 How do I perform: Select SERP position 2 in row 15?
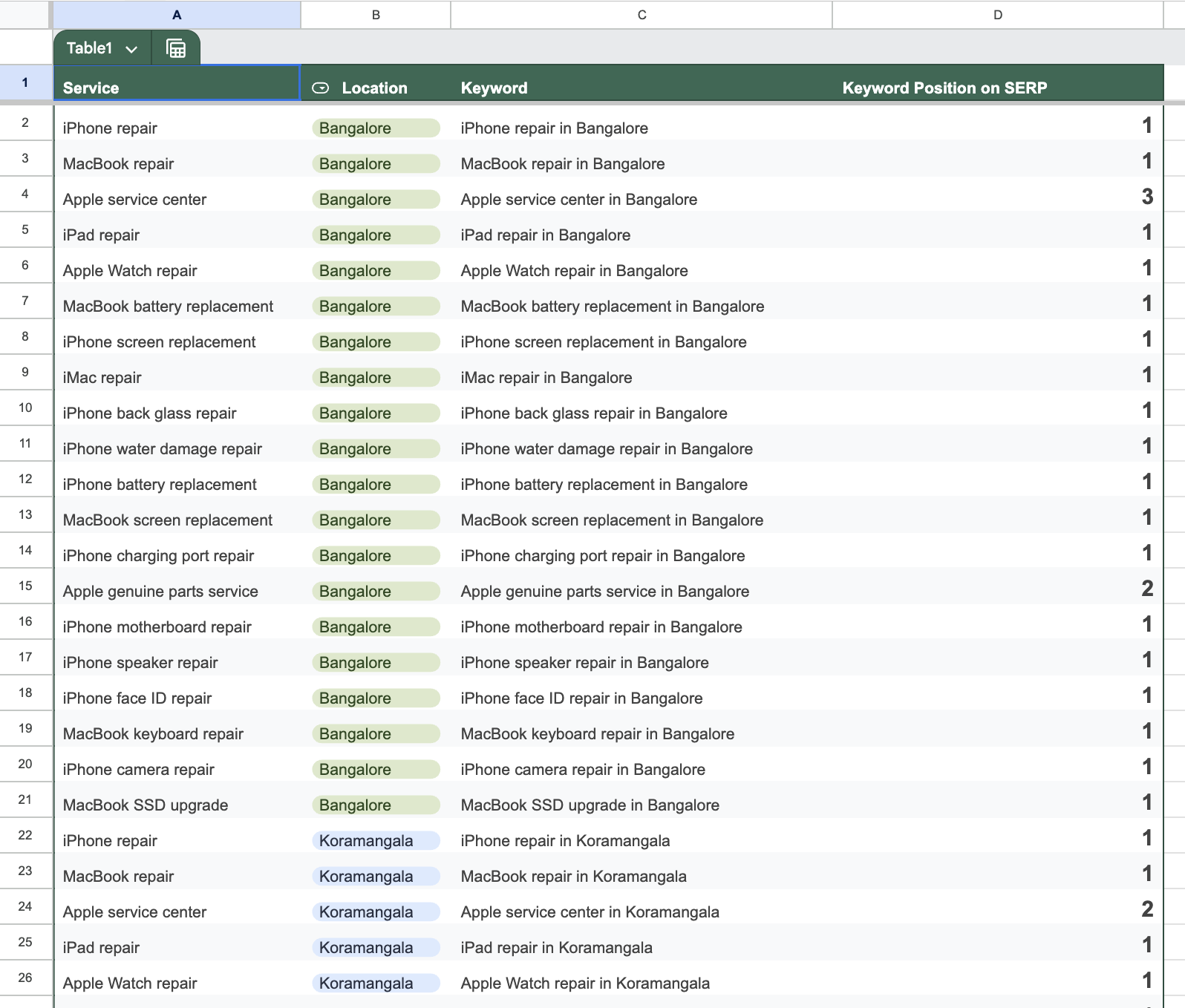pyautogui.click(x=998, y=586)
